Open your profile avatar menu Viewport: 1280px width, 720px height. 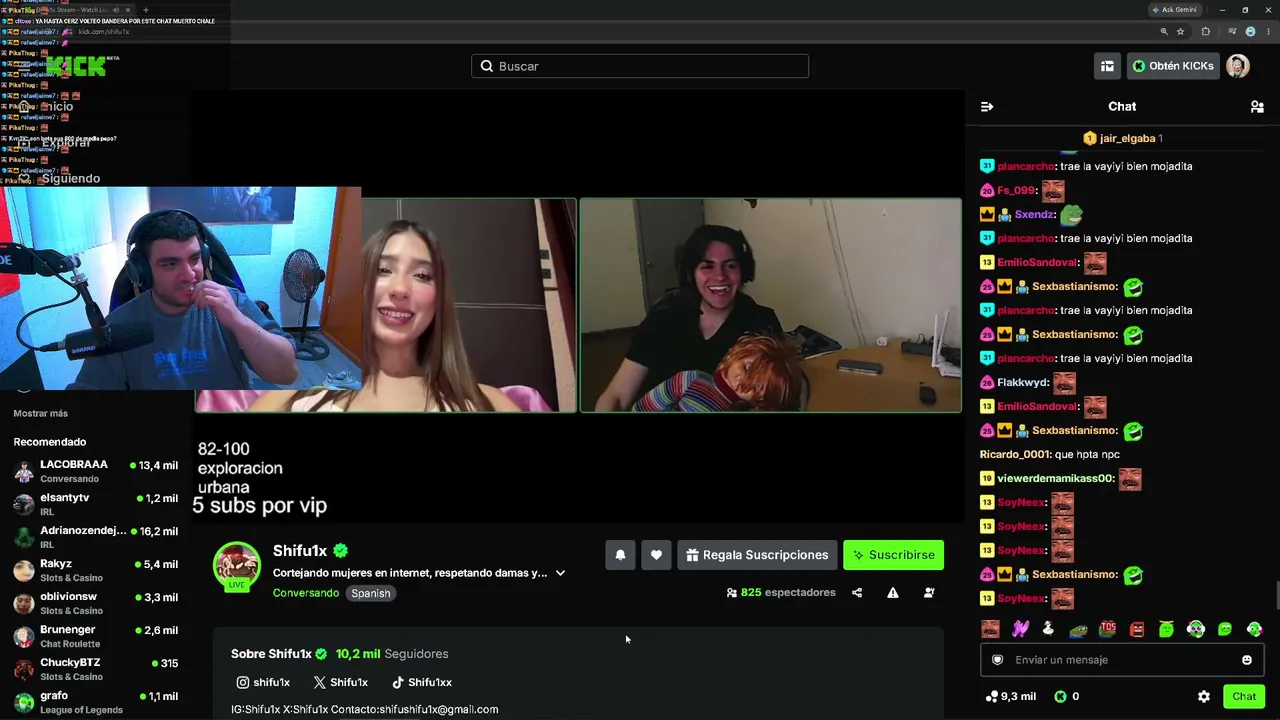click(x=1238, y=66)
